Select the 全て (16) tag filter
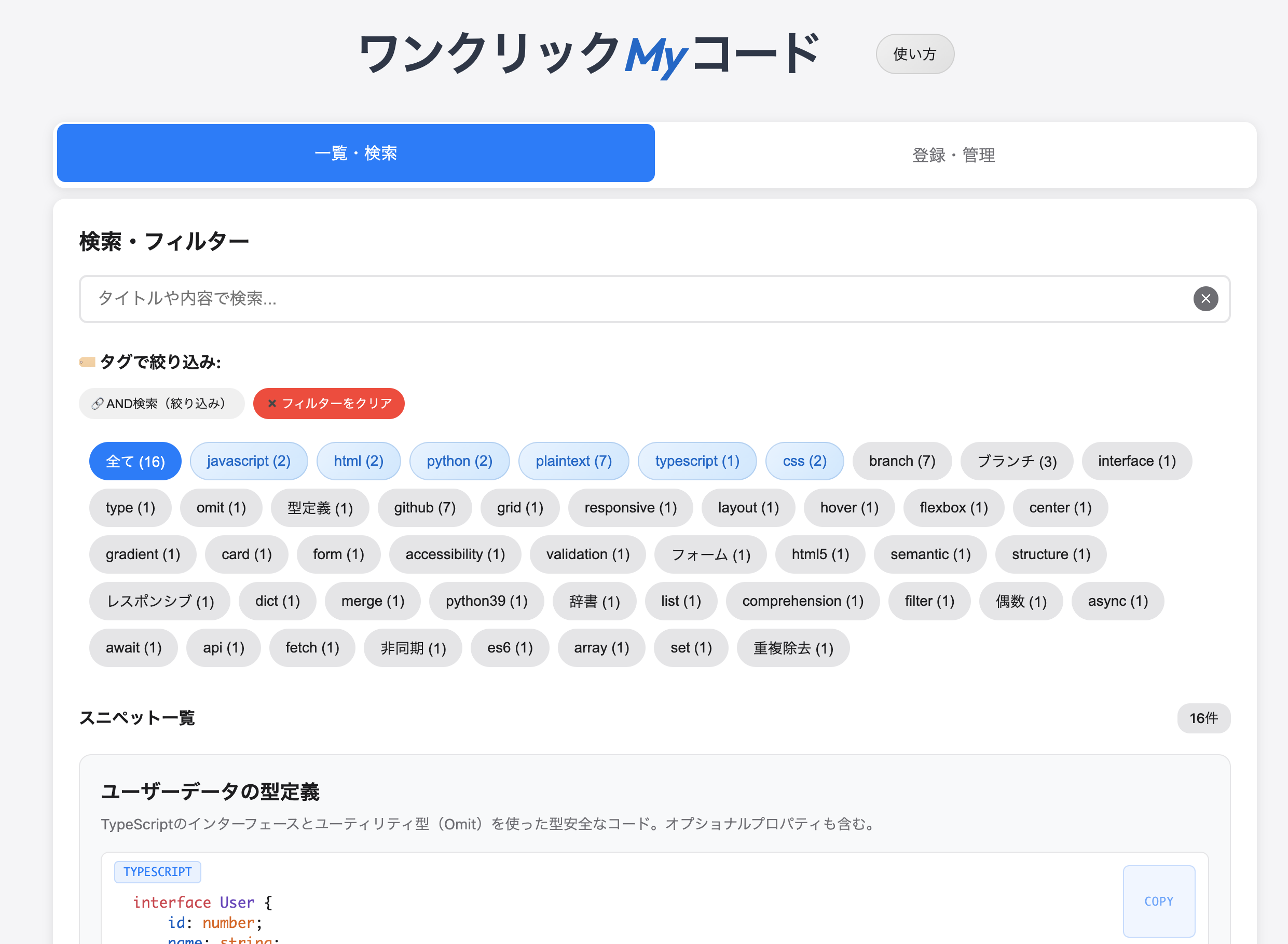1288x944 pixels. pyautogui.click(x=135, y=461)
